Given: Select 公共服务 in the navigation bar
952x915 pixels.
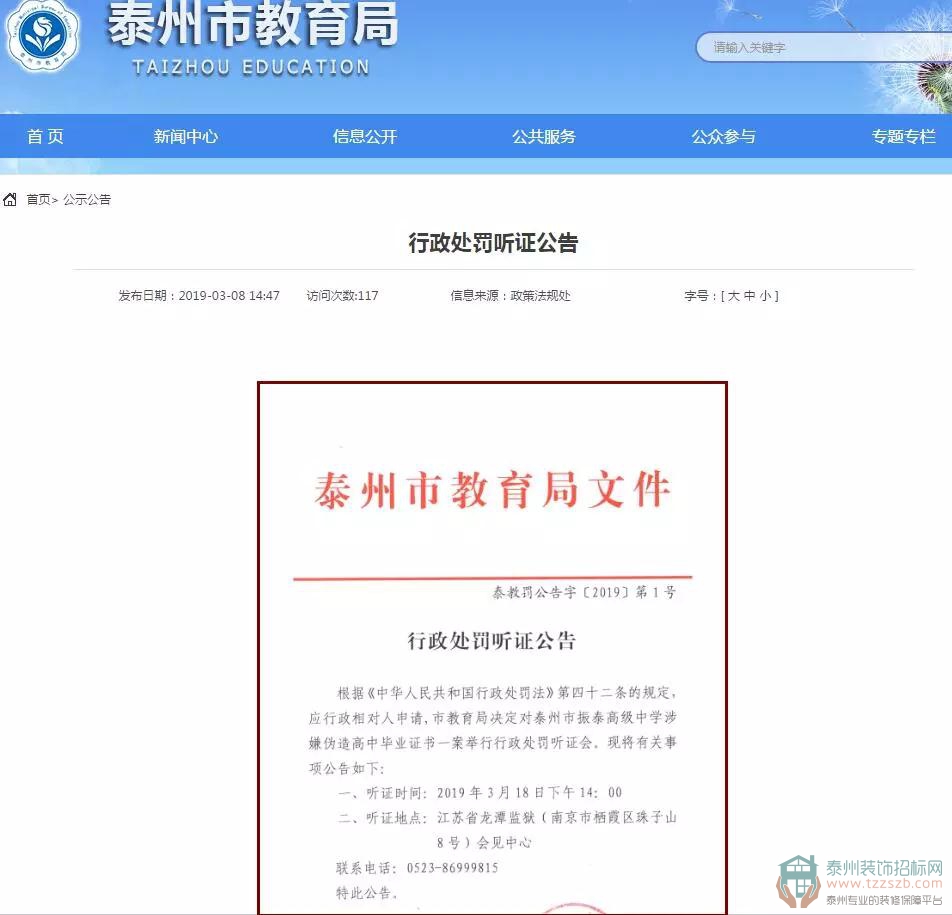Looking at the screenshot, I should (x=544, y=137).
